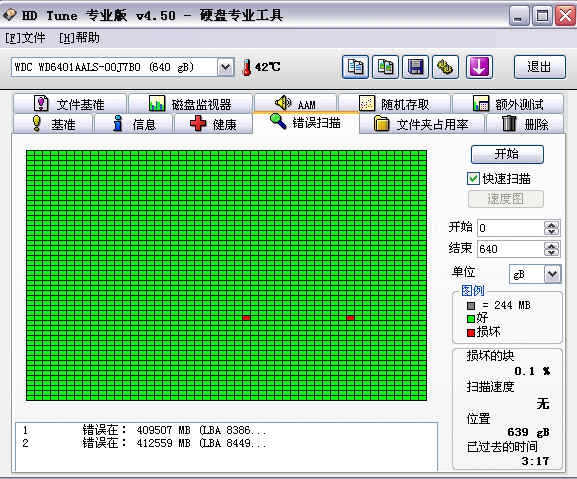Click the thermometer temperature indicator
The width and height of the screenshot is (577, 479).
point(247,67)
